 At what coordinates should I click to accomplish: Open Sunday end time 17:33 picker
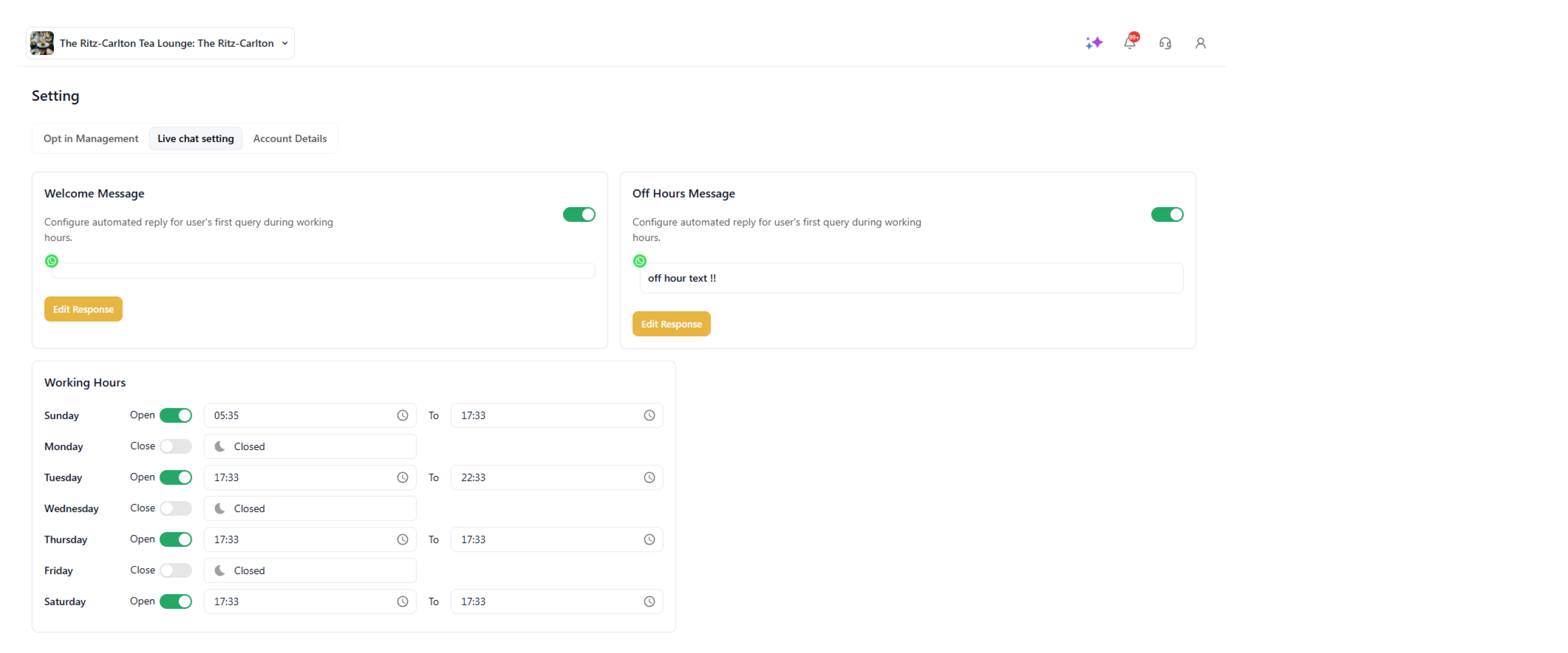pos(548,416)
